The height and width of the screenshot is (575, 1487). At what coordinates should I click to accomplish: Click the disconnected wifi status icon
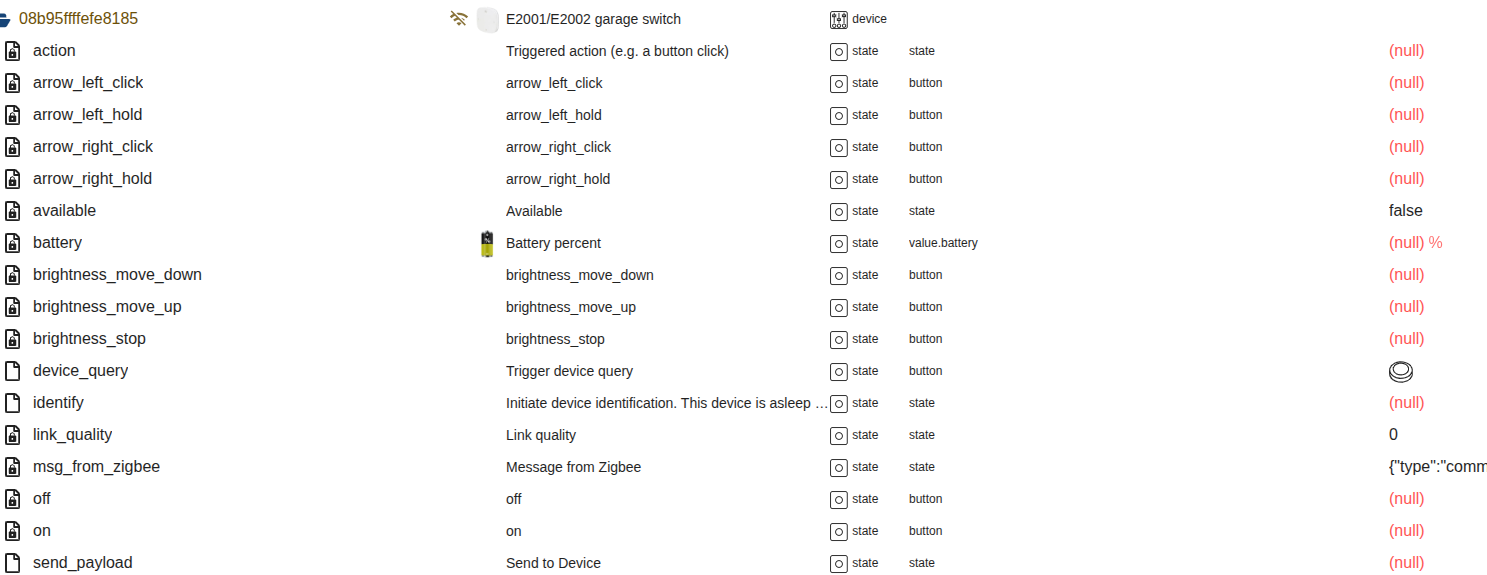[459, 18]
